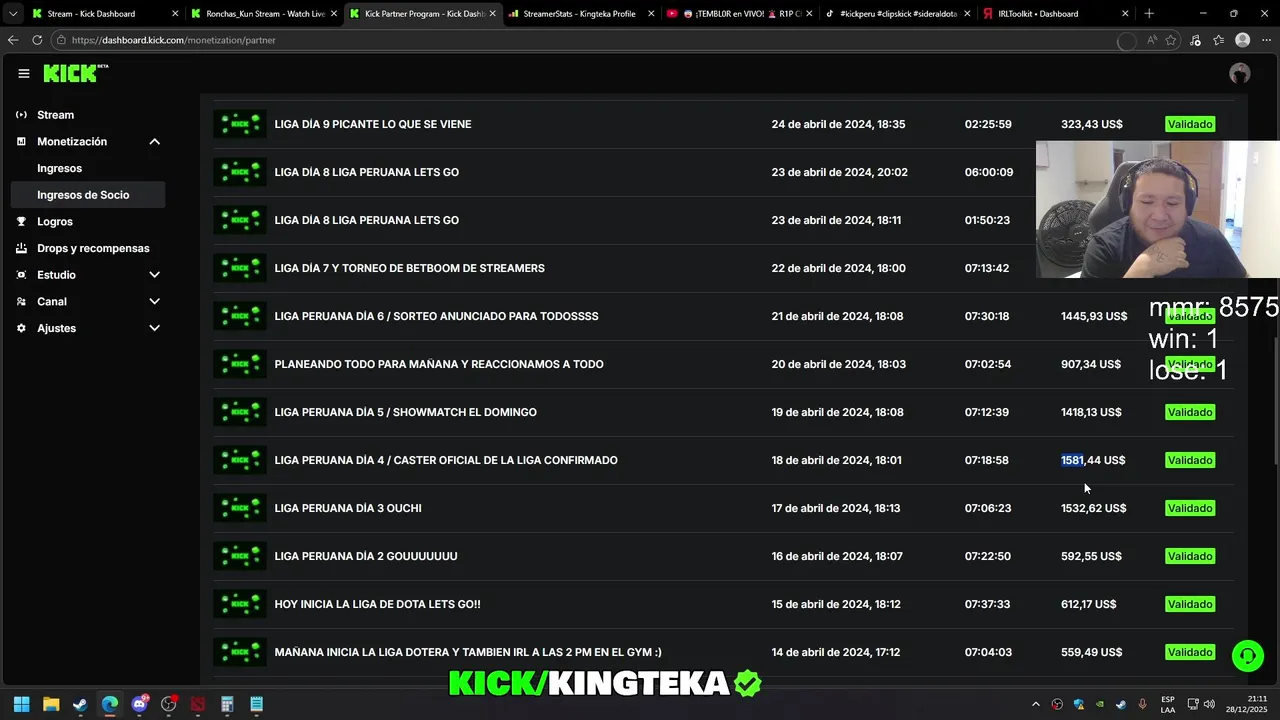This screenshot has height=720, width=1280.
Task: Click the Estudio camera icon
Action: [x=21, y=275]
